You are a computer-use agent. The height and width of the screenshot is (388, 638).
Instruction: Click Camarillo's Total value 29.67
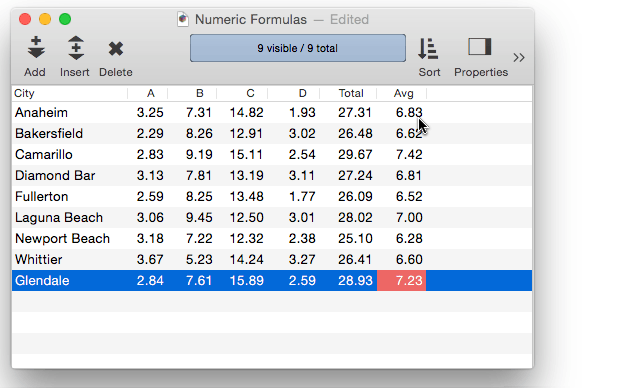pyautogui.click(x=355, y=155)
